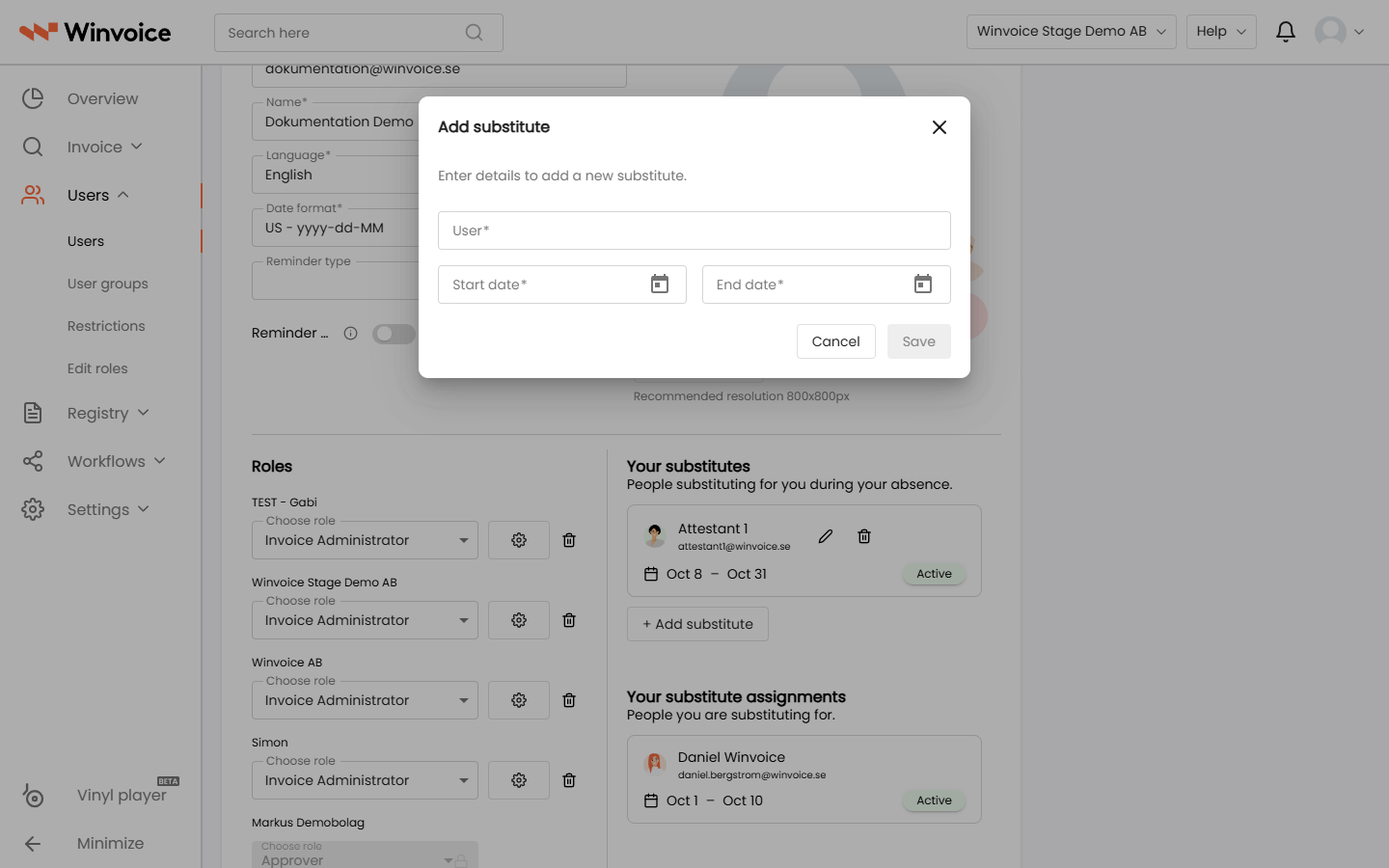Image resolution: width=1389 pixels, height=868 pixels.
Task: Delete the Winvoice Stage Demo AB role
Action: click(569, 620)
